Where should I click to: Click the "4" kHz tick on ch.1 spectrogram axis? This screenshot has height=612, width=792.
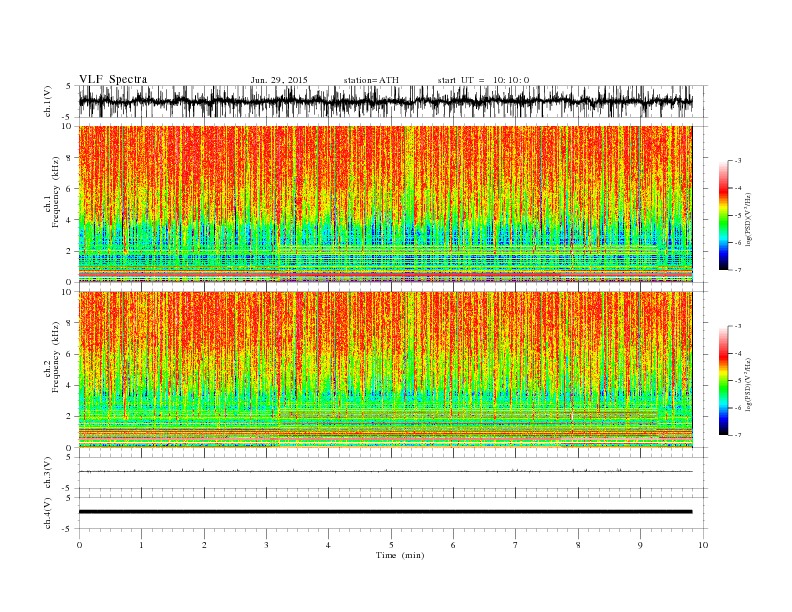coord(70,220)
